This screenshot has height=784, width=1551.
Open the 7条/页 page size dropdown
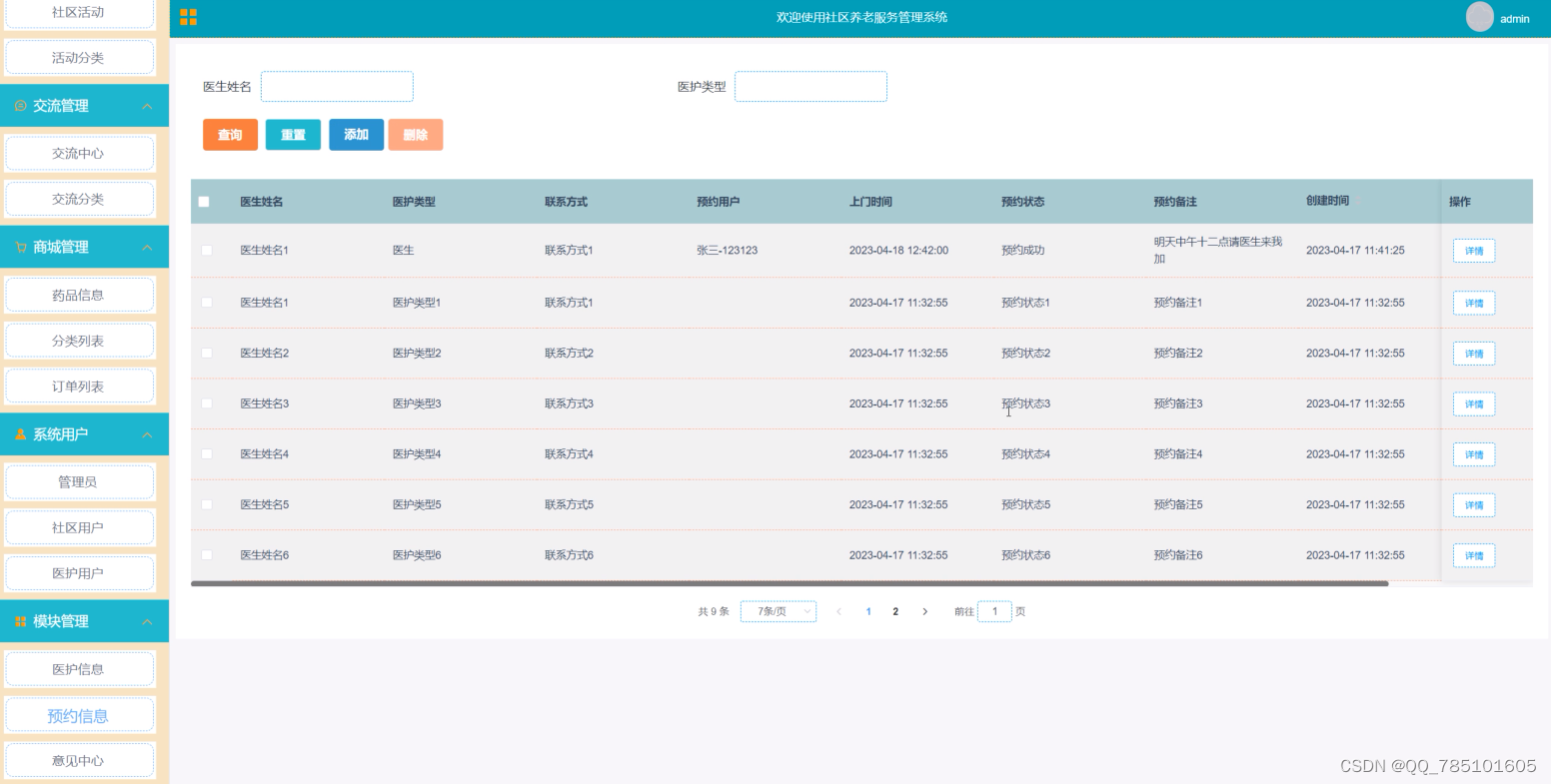coord(778,611)
